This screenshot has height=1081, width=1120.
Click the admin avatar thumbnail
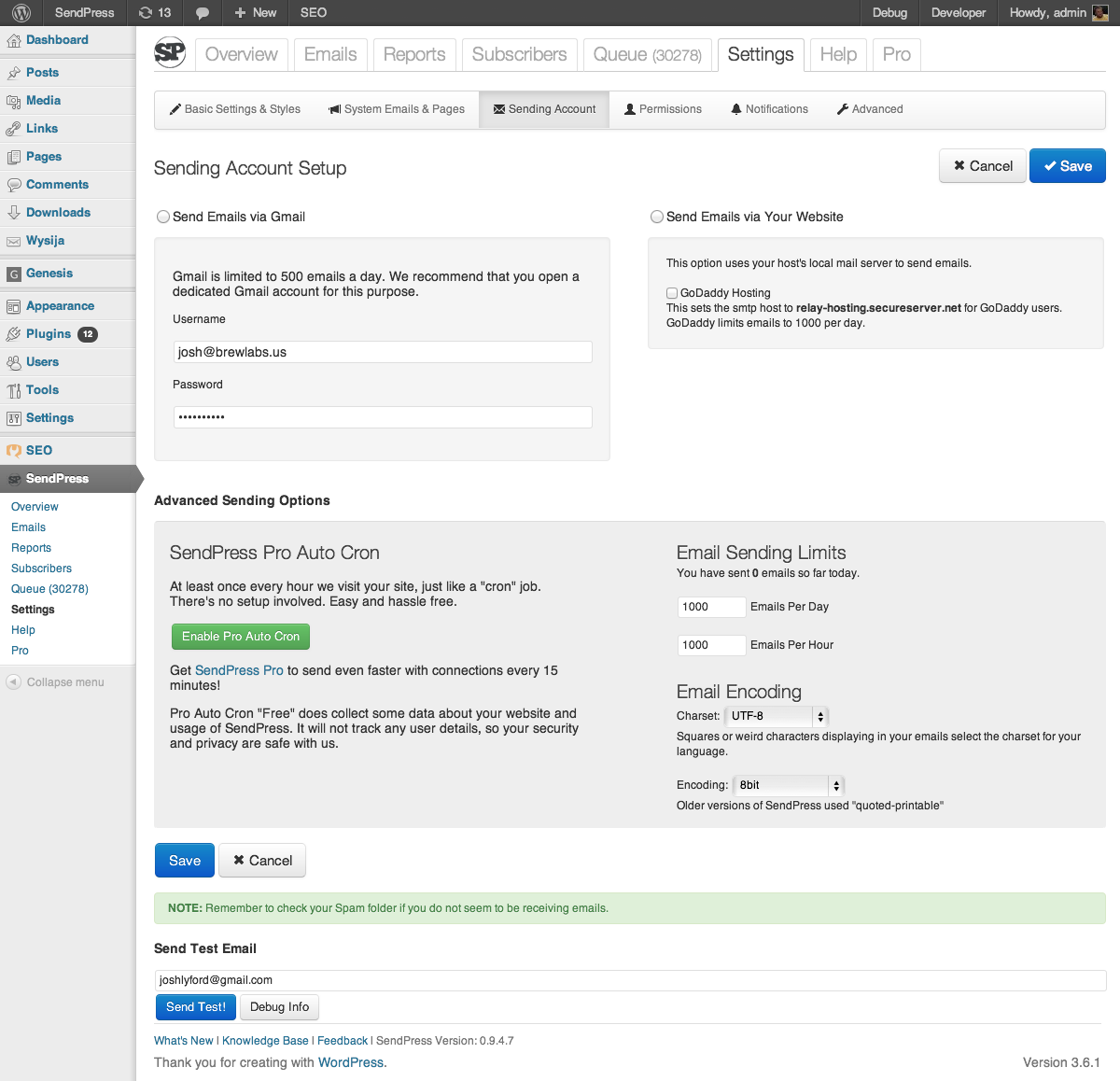click(1099, 13)
